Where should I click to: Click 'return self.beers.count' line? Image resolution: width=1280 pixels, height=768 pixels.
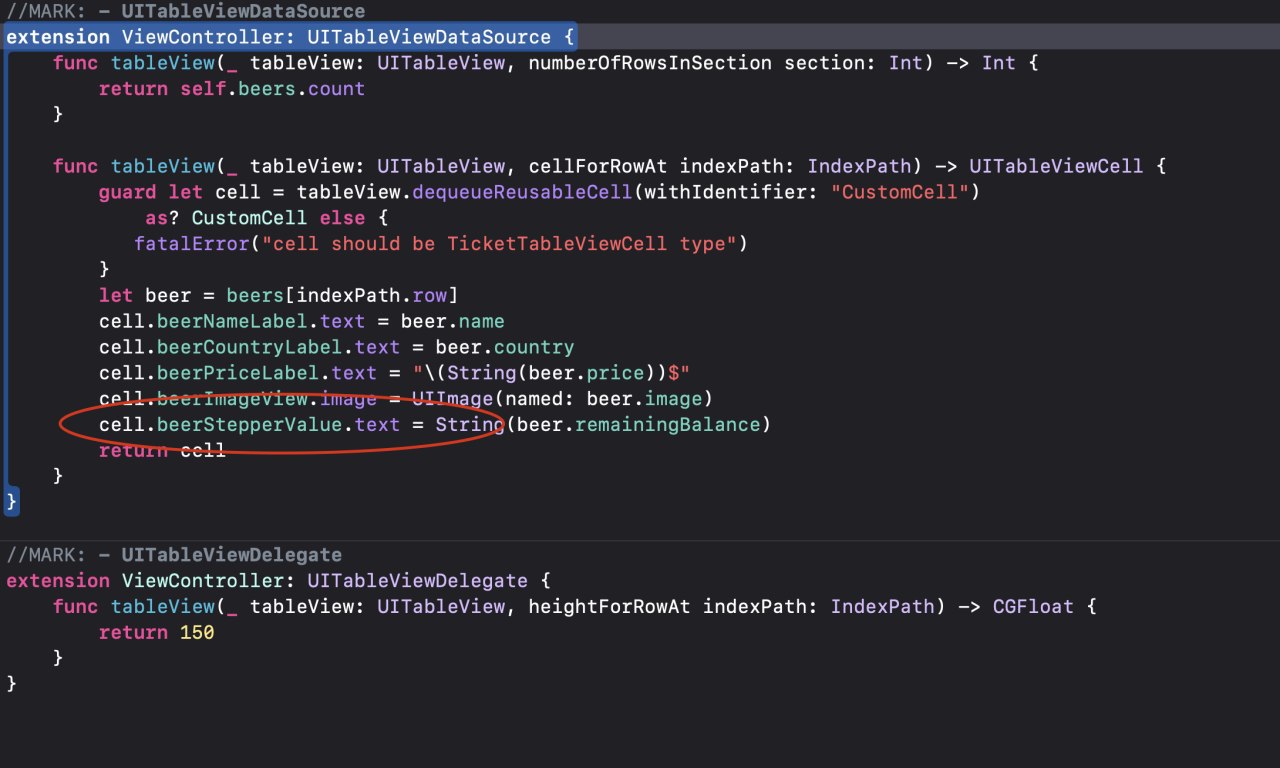232,89
